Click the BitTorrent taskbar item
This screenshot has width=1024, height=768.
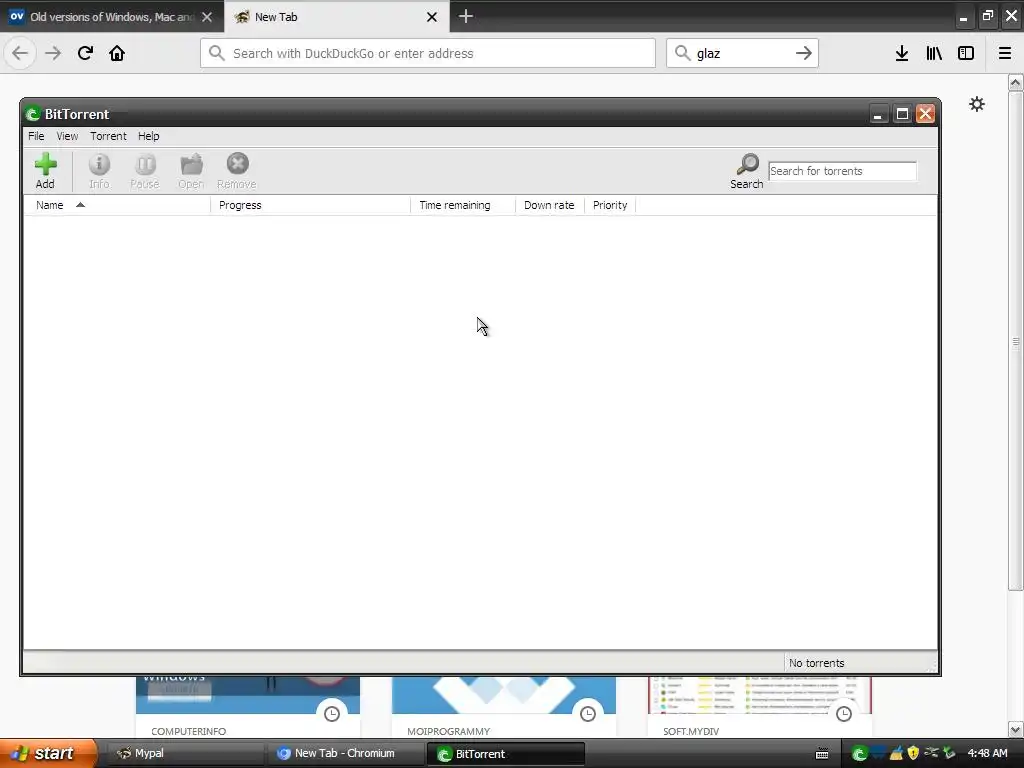505,754
